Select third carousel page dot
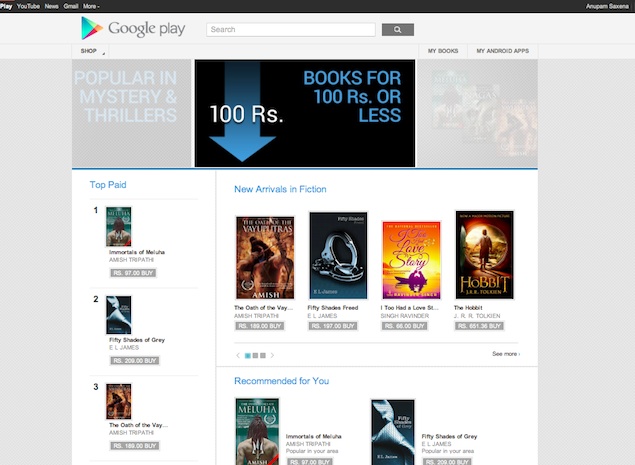Viewport: 635px width, 465px height. [263, 356]
